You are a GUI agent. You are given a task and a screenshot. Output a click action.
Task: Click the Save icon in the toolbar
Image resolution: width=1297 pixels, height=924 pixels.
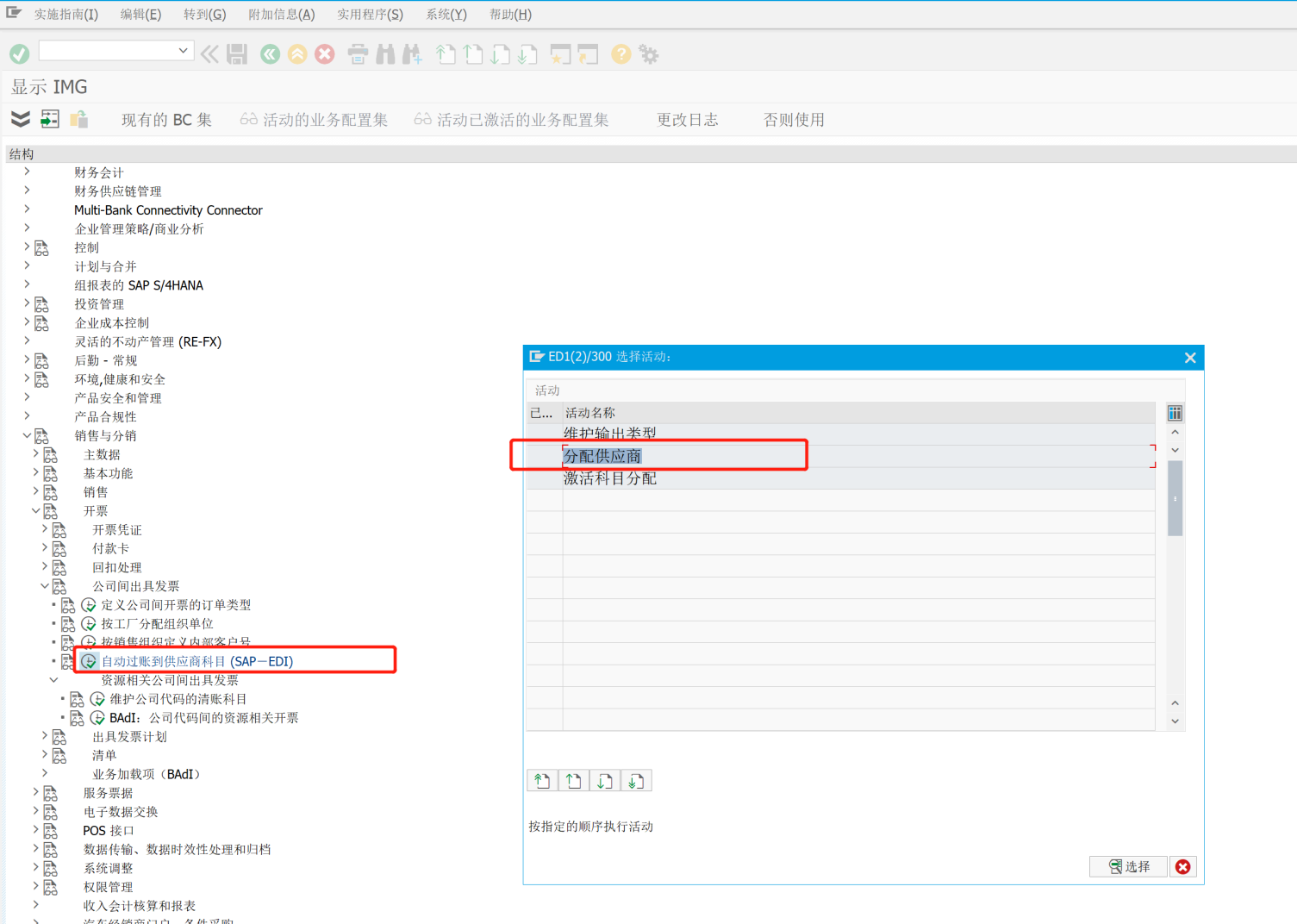(235, 53)
